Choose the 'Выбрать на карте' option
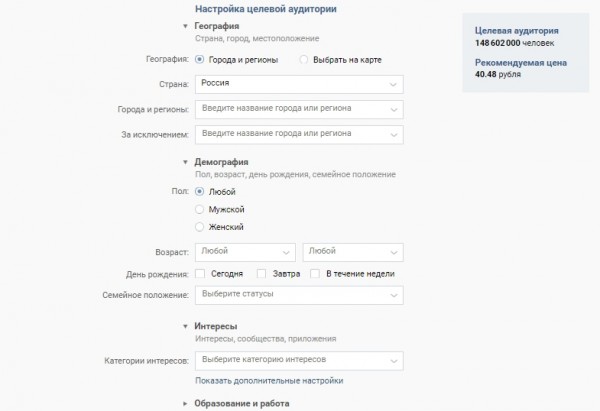The image size is (600, 411). (305, 60)
